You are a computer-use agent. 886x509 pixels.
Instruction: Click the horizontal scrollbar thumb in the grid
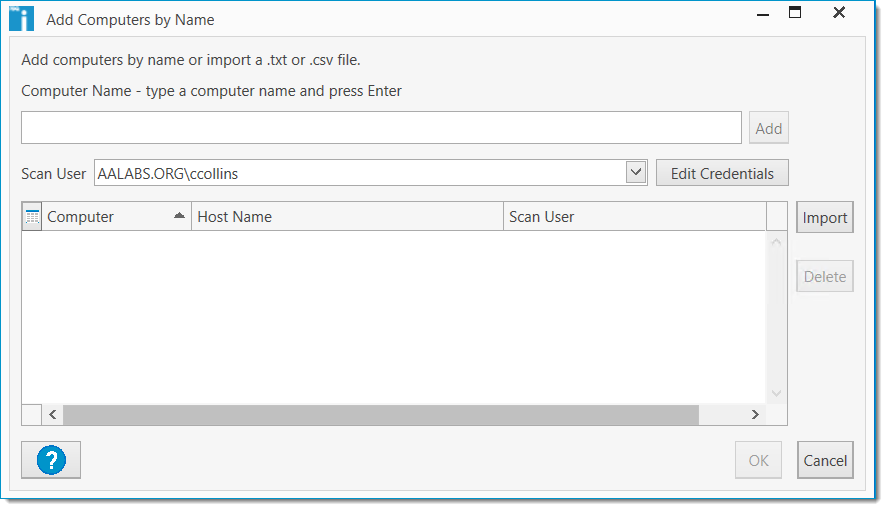pos(380,415)
